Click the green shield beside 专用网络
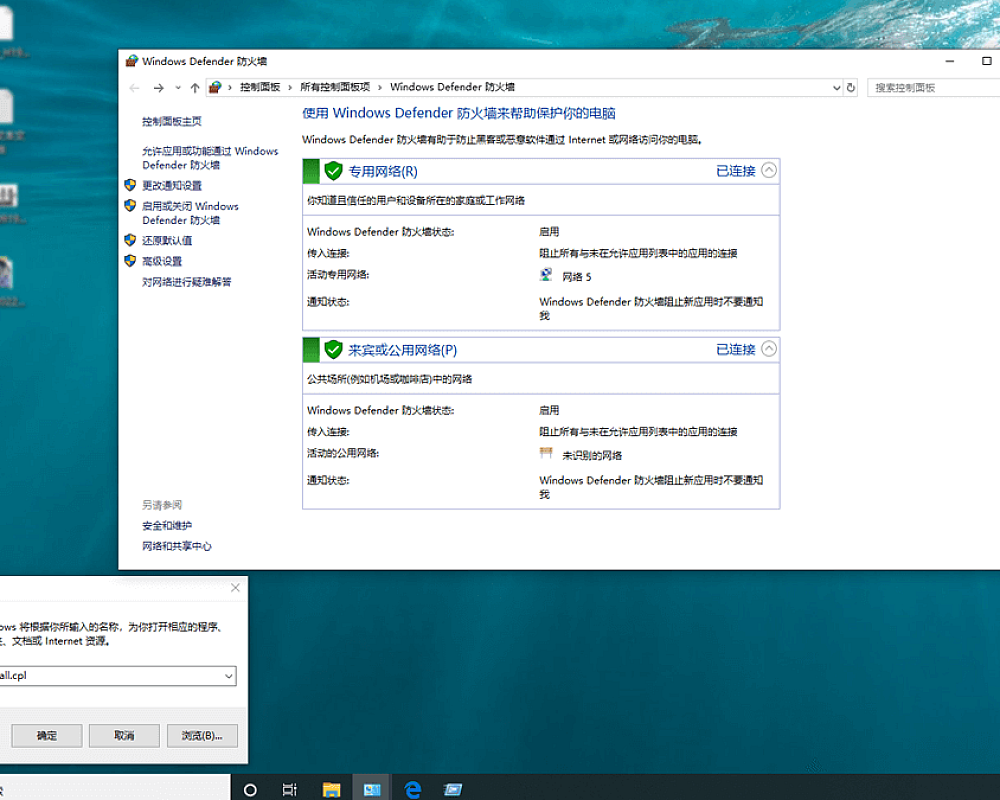This screenshot has height=800, width=1000. click(333, 171)
